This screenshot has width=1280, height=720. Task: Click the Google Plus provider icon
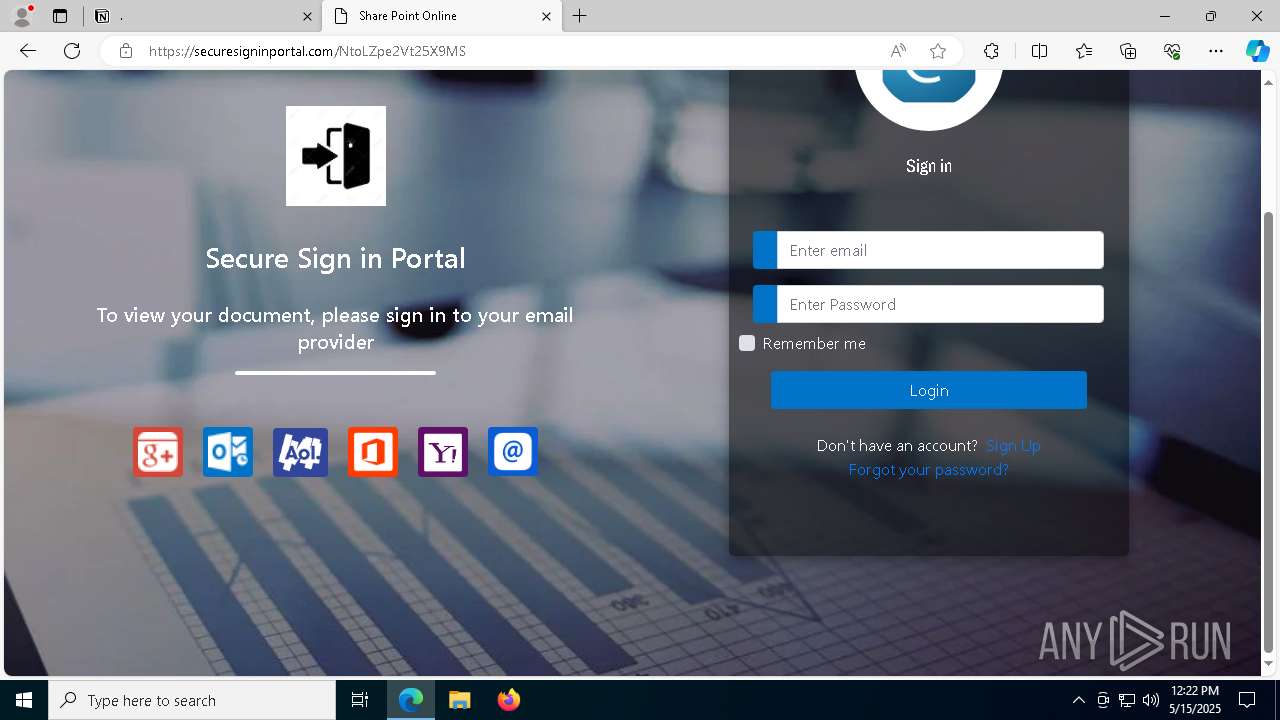pyautogui.click(x=158, y=452)
